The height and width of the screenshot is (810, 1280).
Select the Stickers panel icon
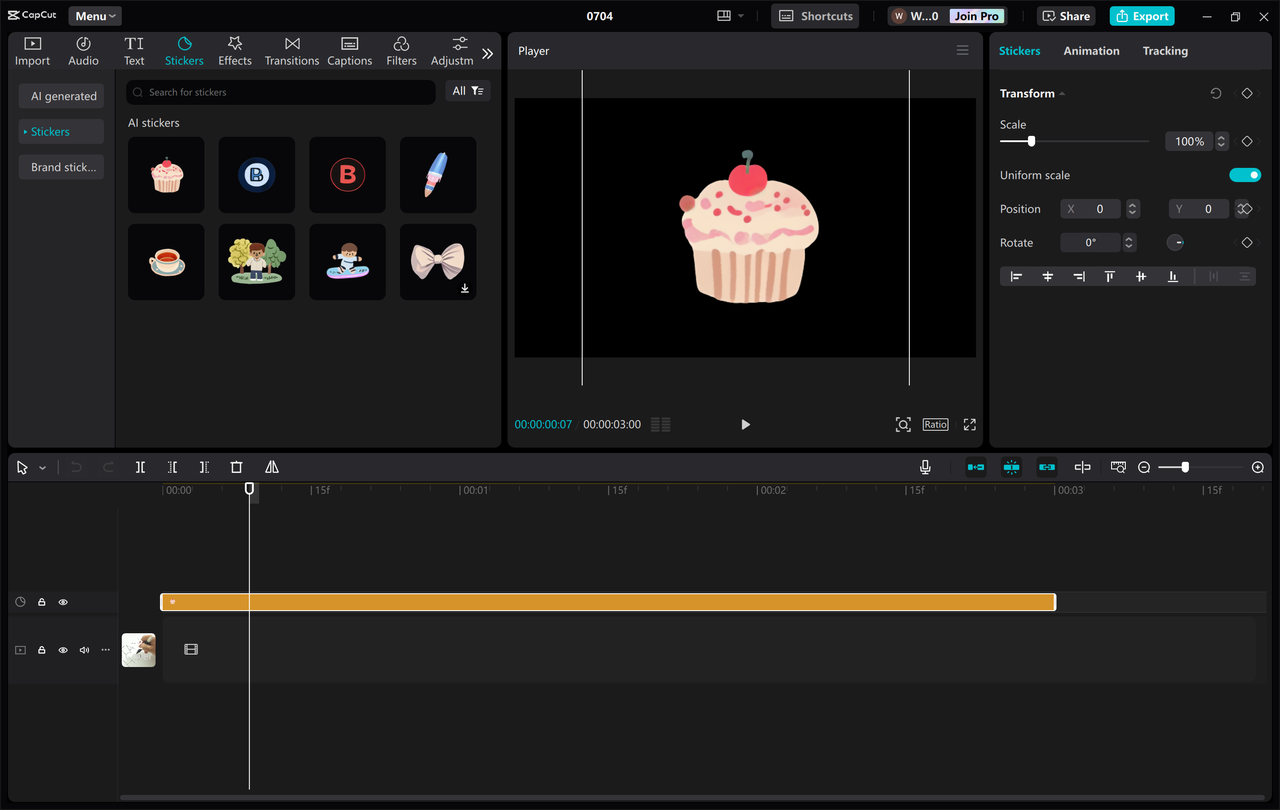184,50
